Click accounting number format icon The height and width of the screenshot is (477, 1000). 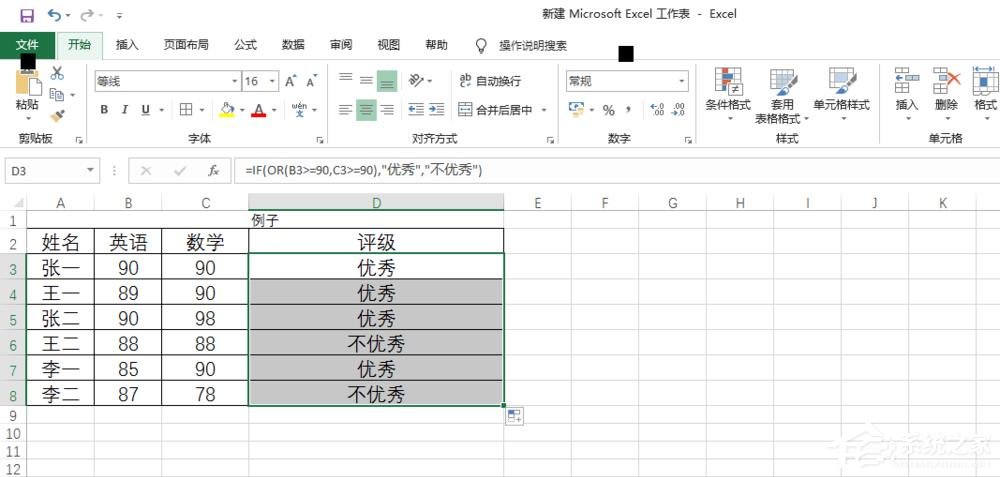(x=576, y=110)
